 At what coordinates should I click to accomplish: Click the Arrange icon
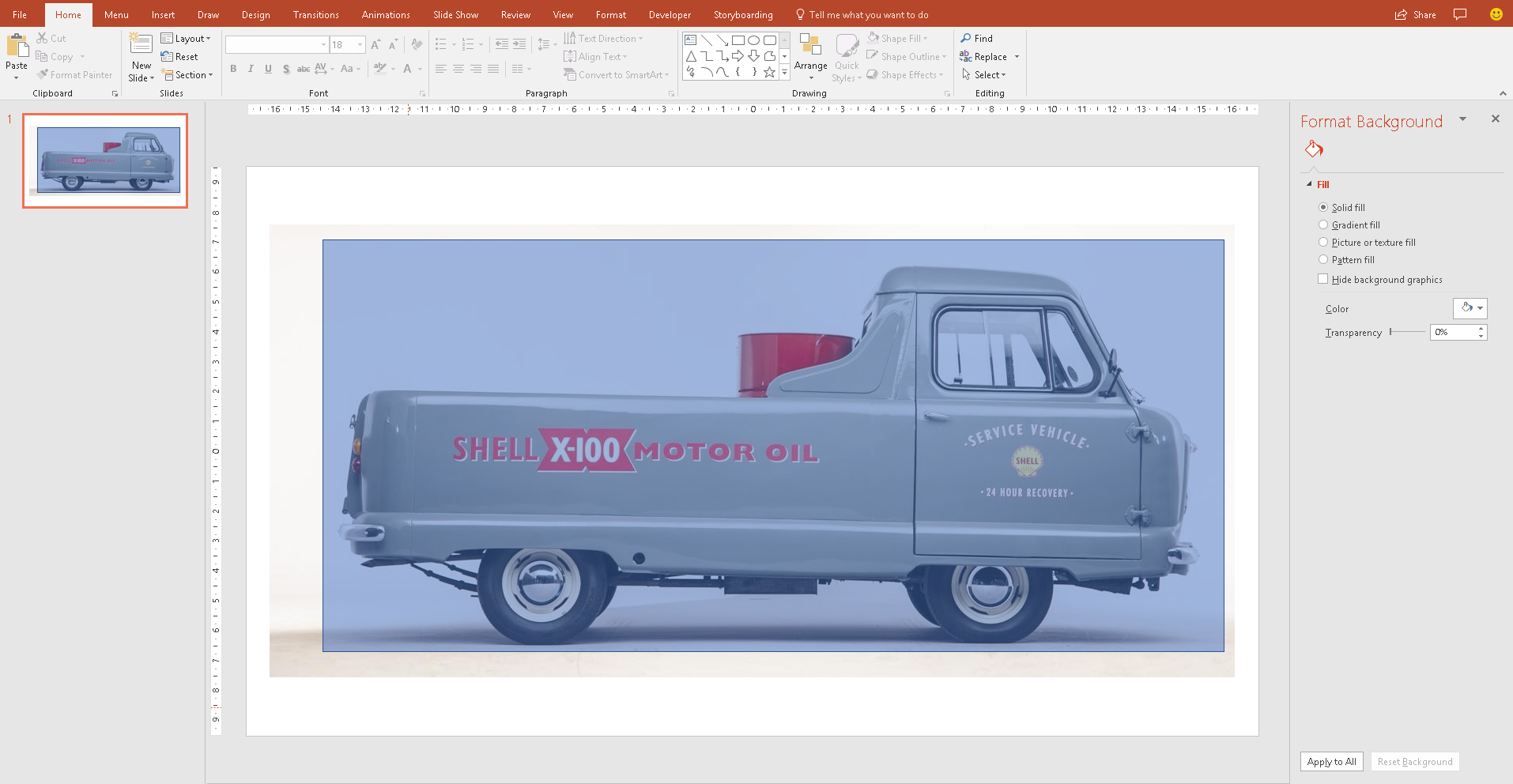click(810, 45)
